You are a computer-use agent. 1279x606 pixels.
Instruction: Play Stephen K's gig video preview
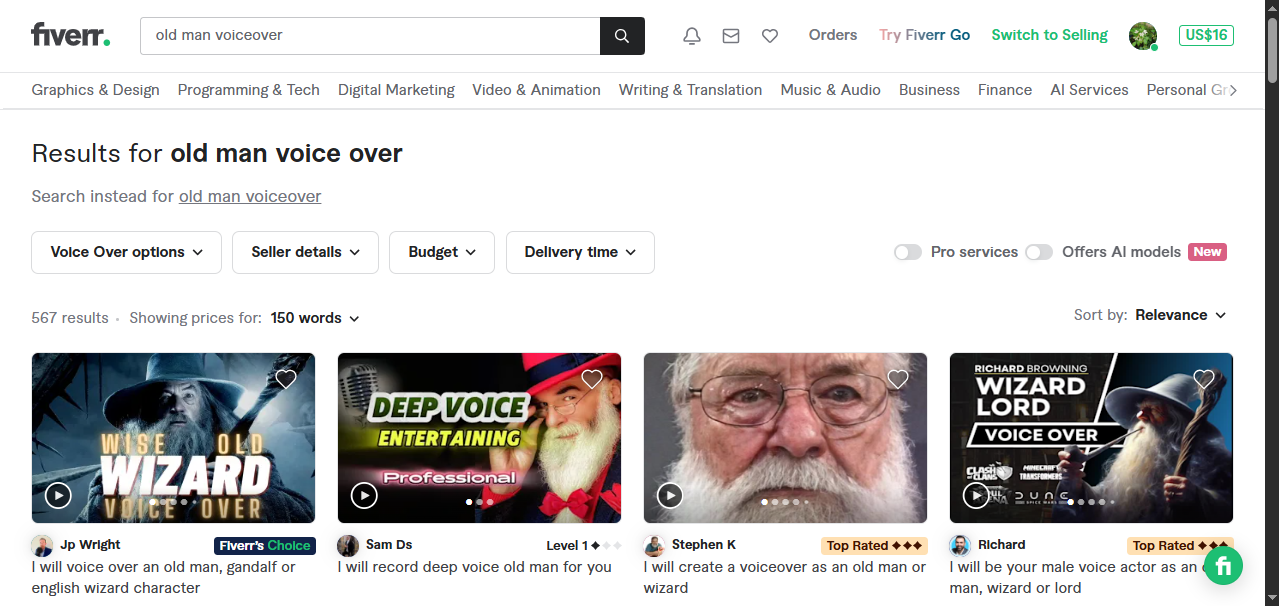pyautogui.click(x=669, y=495)
